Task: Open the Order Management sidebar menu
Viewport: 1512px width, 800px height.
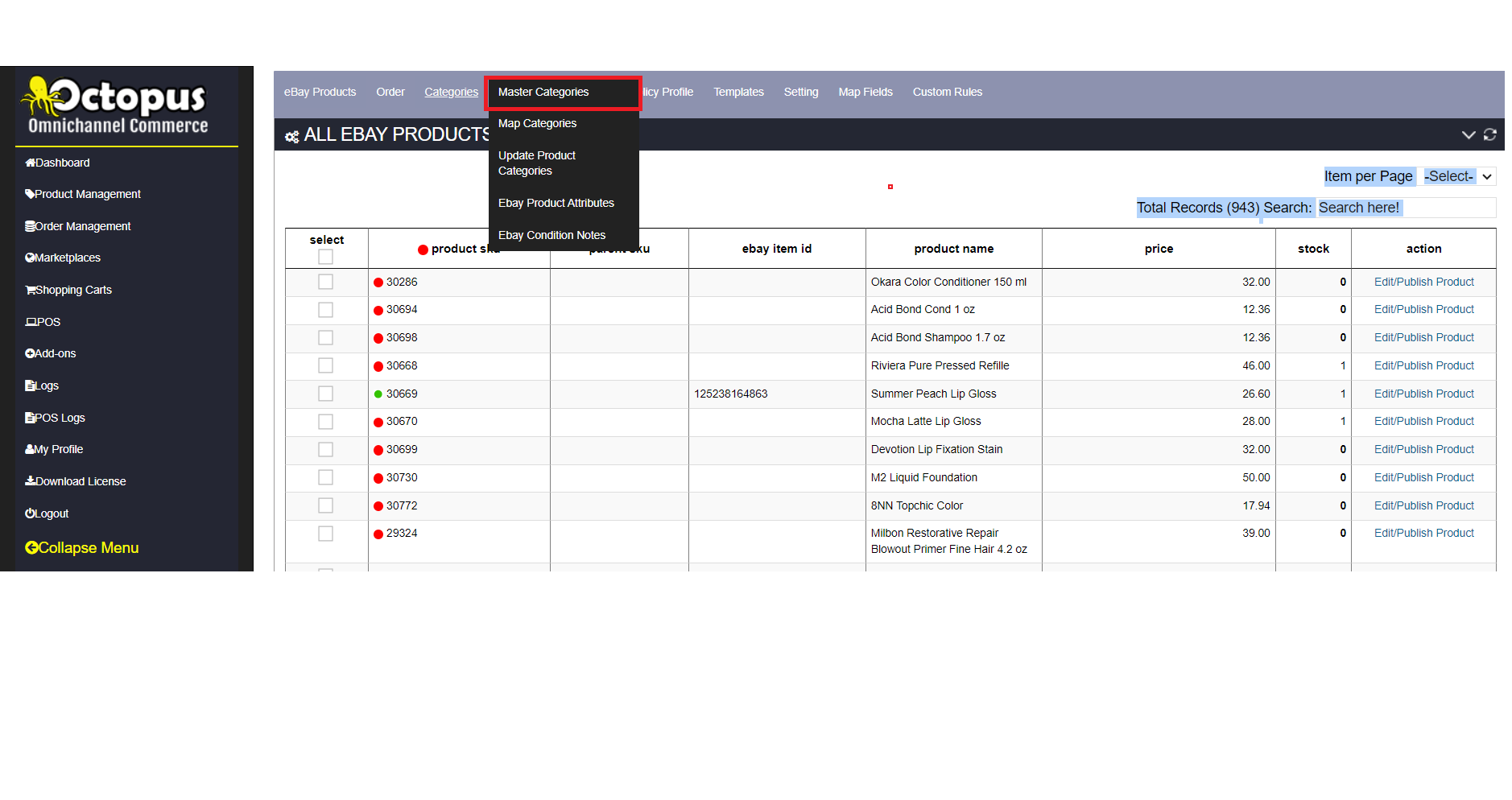Action: click(78, 226)
